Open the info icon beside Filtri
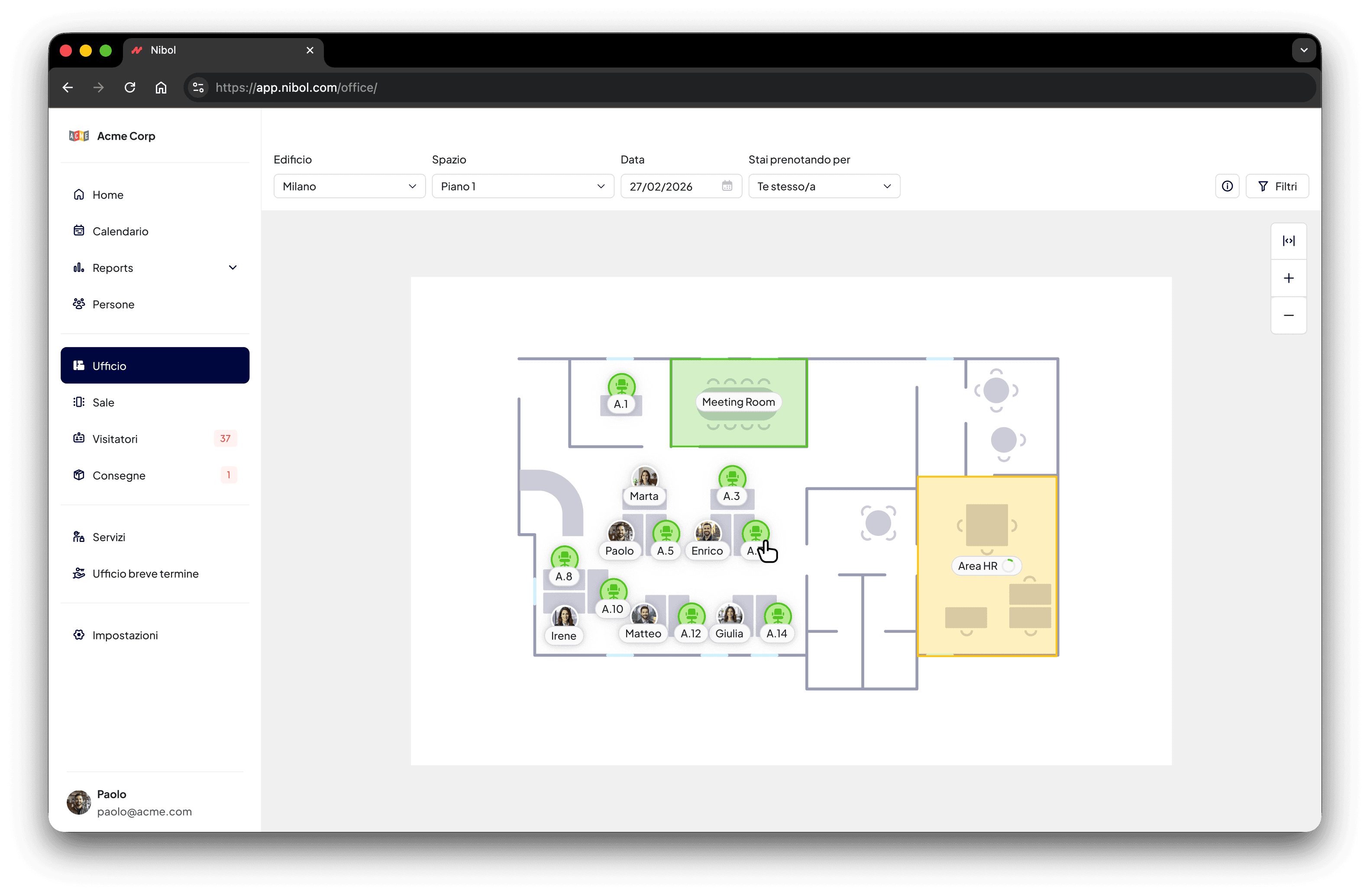Image resolution: width=1370 pixels, height=896 pixels. [x=1227, y=187]
